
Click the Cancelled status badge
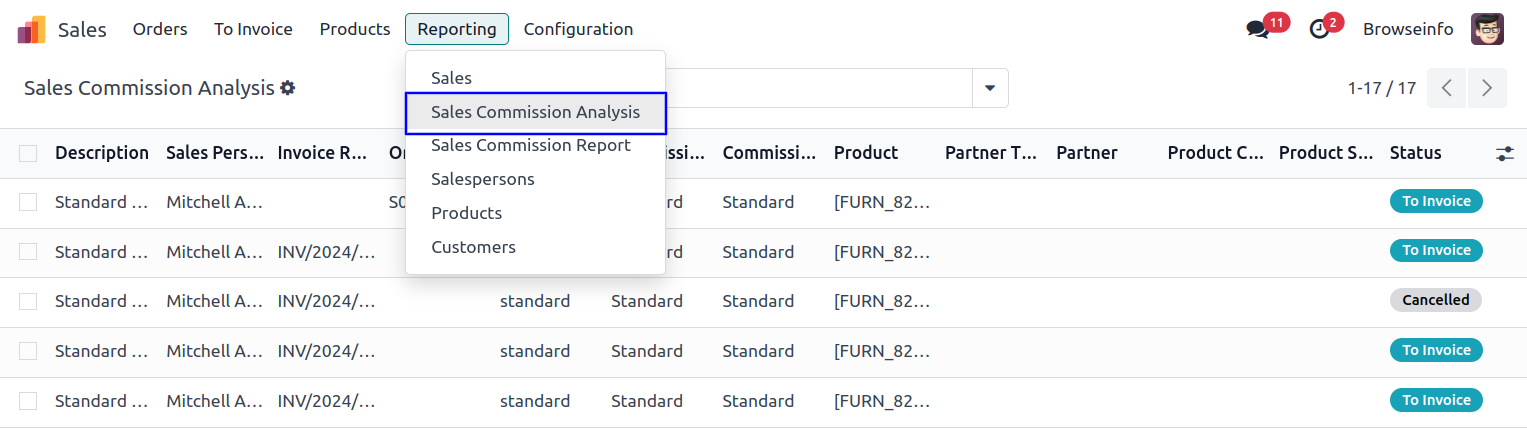(x=1435, y=300)
